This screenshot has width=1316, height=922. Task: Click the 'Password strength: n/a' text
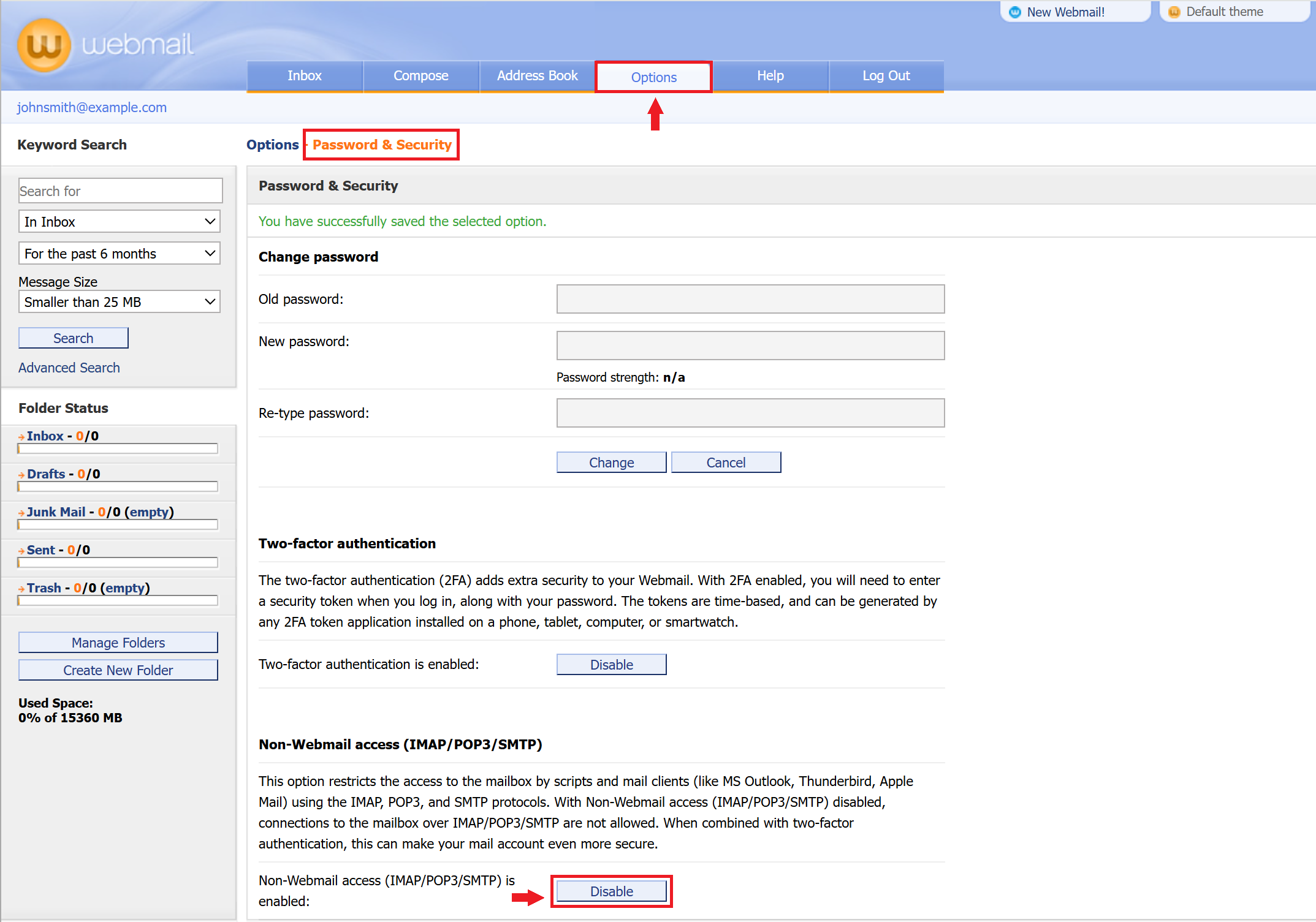pyautogui.click(x=621, y=377)
